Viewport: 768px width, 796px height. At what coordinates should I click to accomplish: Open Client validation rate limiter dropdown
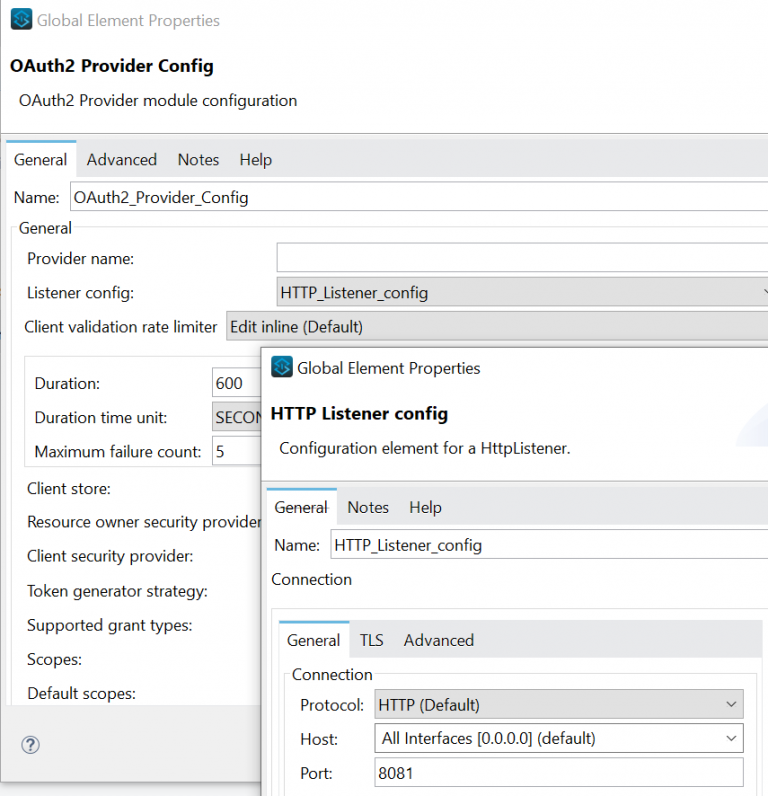(x=495, y=327)
